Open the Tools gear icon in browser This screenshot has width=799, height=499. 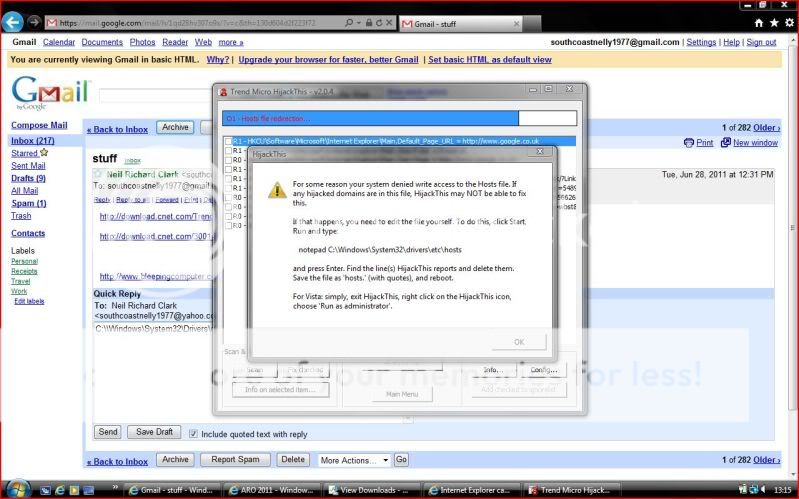787,22
